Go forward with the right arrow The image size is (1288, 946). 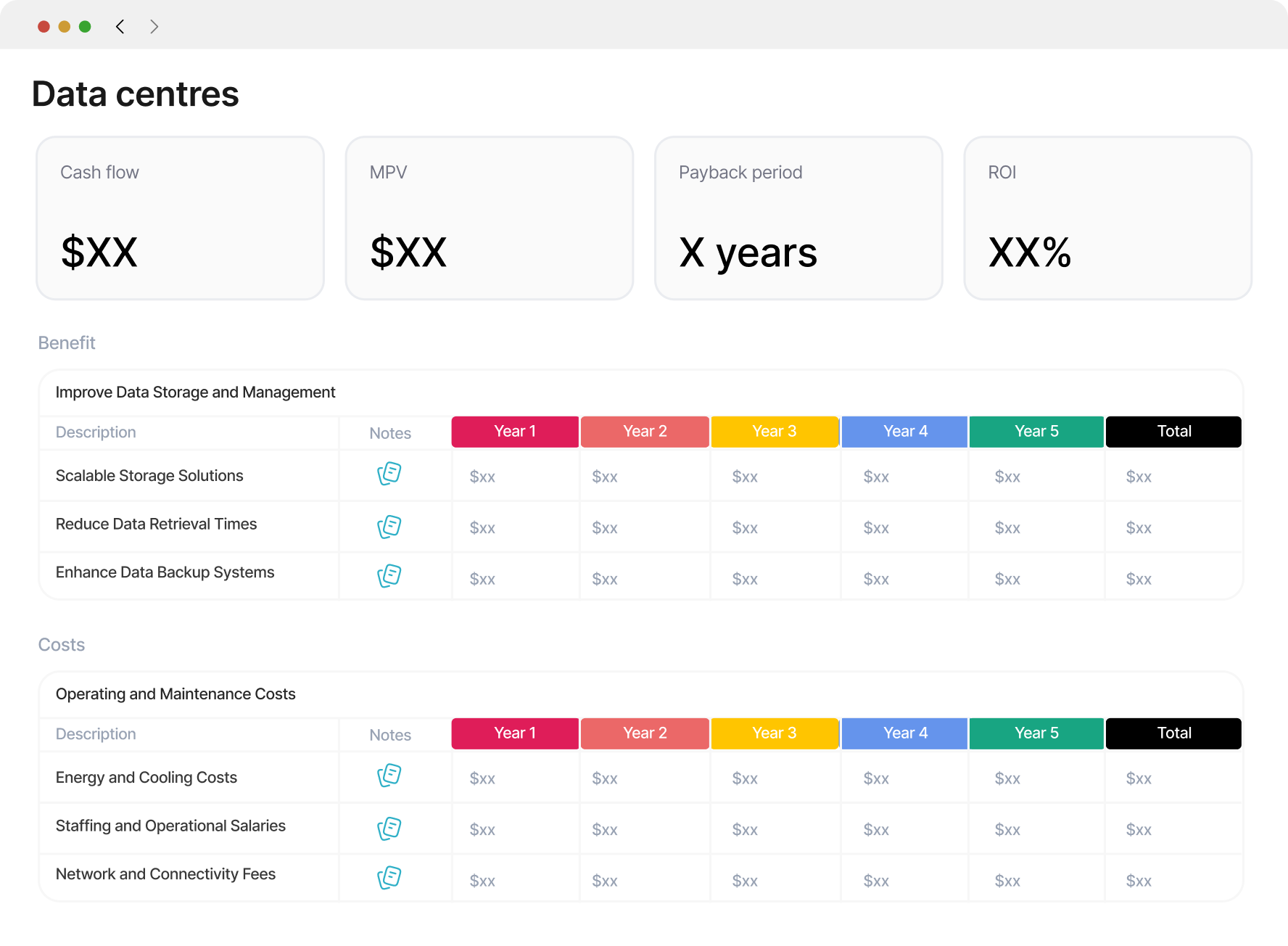(154, 27)
